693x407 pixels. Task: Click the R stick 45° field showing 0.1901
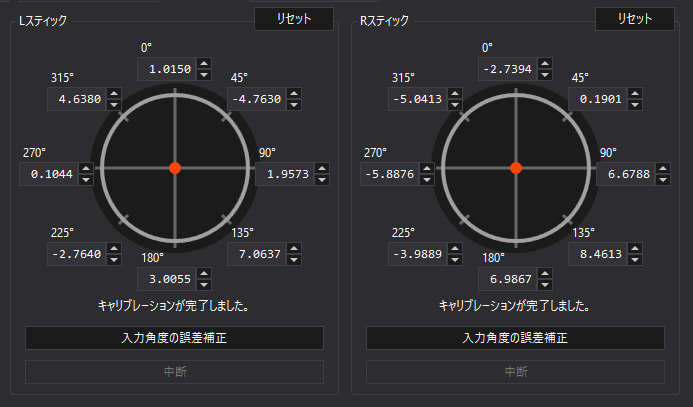coord(598,99)
